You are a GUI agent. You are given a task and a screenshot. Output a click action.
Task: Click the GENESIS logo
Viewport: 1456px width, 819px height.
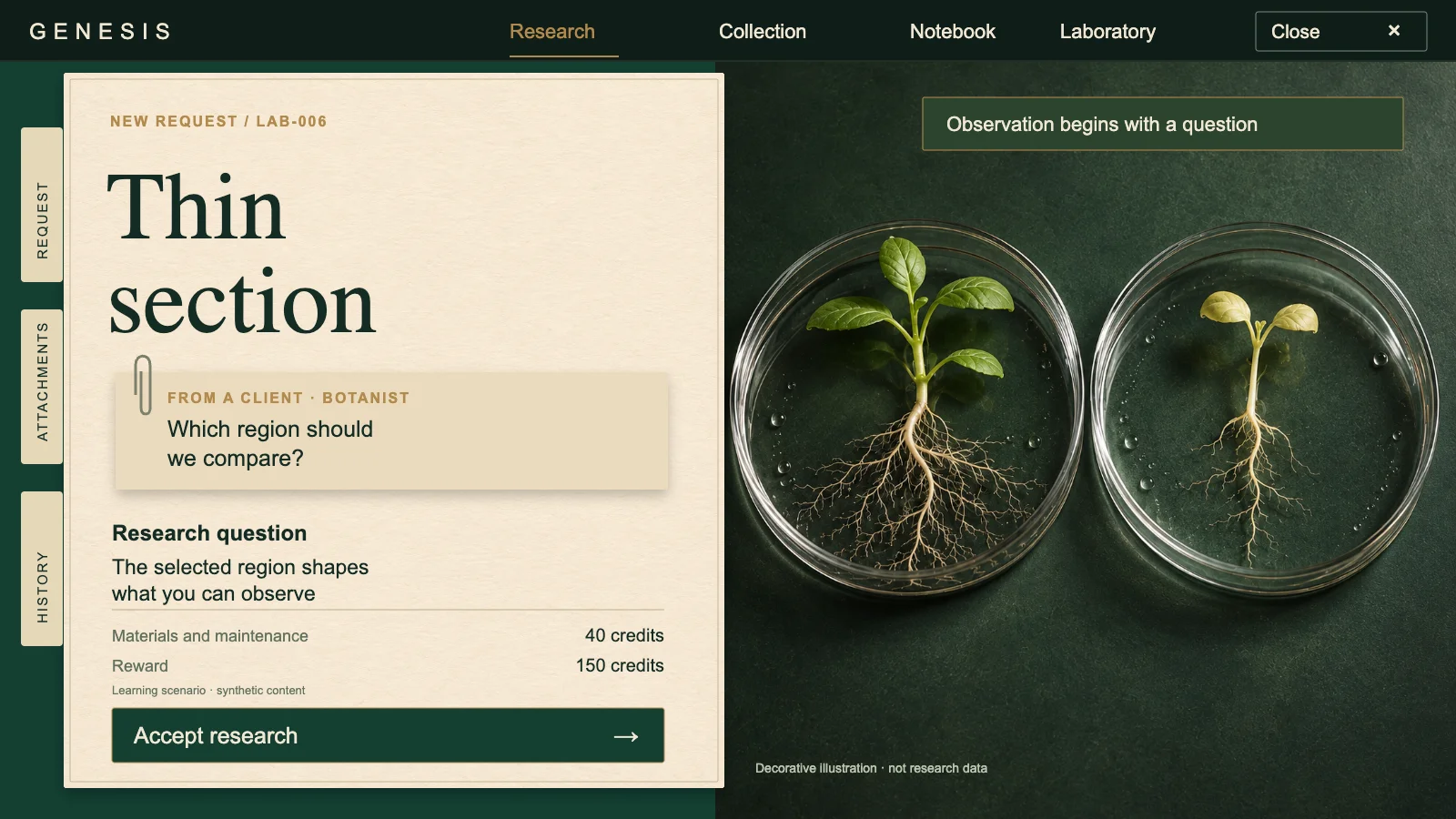100,32
